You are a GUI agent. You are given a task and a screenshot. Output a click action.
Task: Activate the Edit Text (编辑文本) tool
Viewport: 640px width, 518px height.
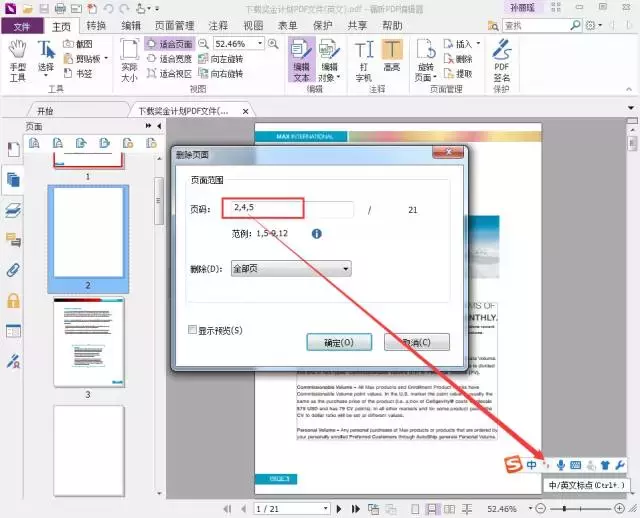[301, 60]
